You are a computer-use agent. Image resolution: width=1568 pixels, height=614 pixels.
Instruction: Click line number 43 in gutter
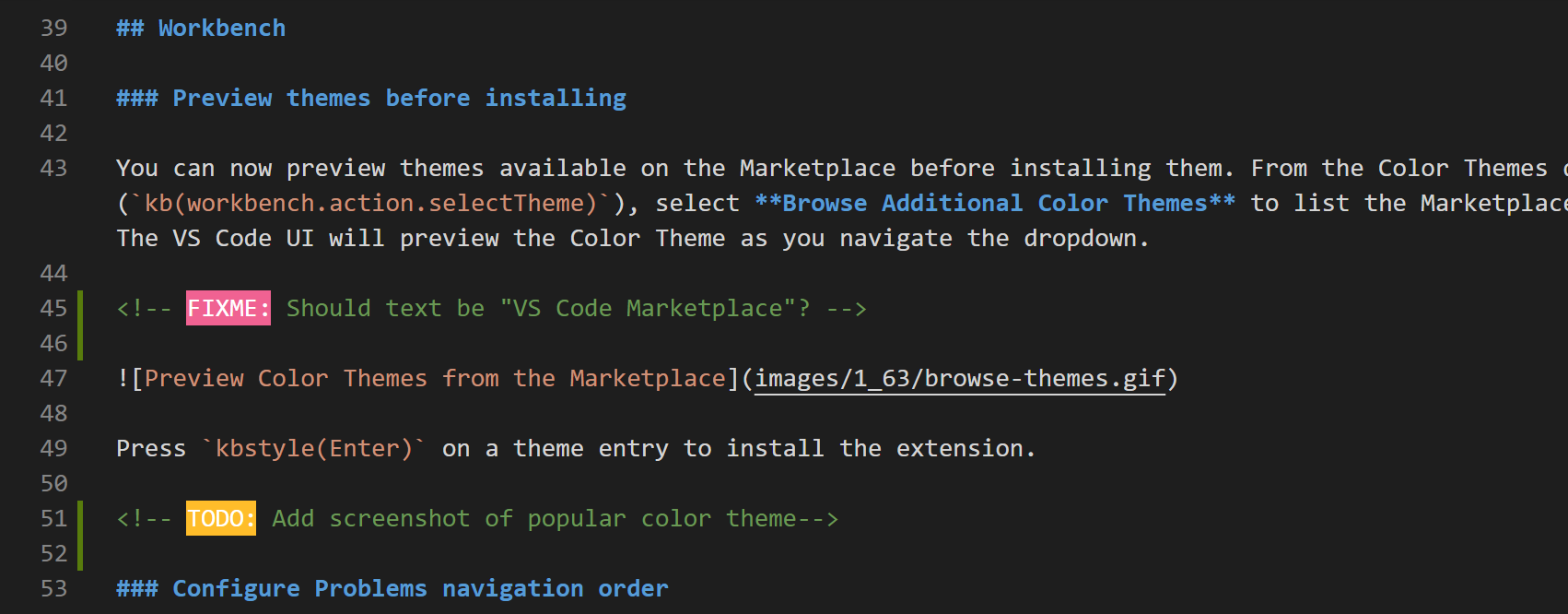click(53, 169)
